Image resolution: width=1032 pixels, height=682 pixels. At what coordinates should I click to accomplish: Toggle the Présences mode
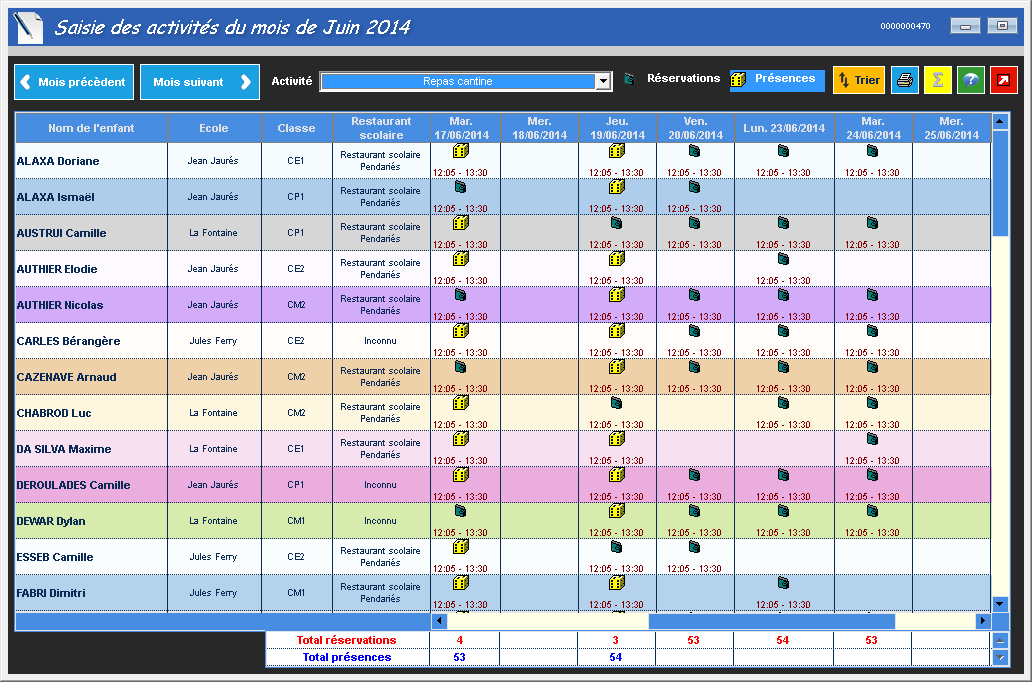[777, 80]
